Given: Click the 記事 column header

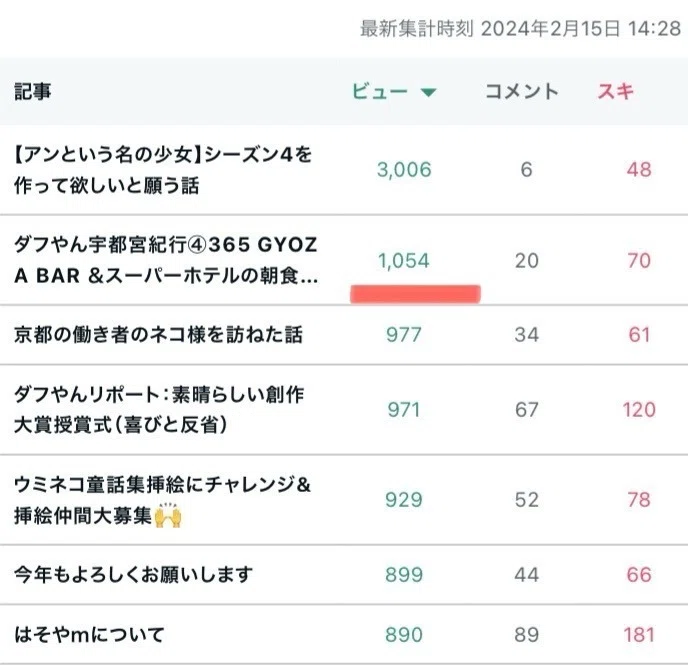Looking at the screenshot, I should pos(33,92).
